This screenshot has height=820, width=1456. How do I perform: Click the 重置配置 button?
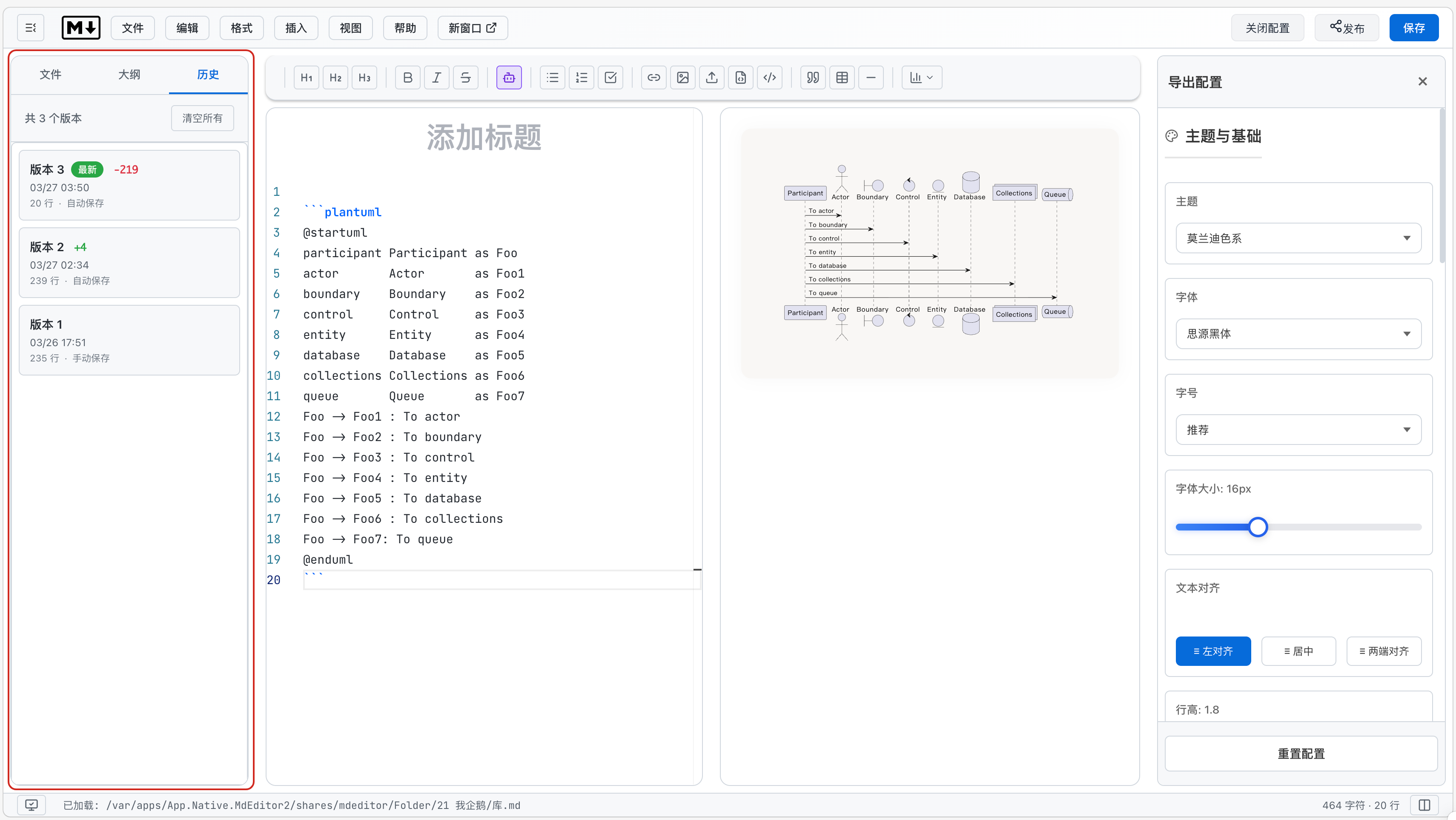point(1301,753)
